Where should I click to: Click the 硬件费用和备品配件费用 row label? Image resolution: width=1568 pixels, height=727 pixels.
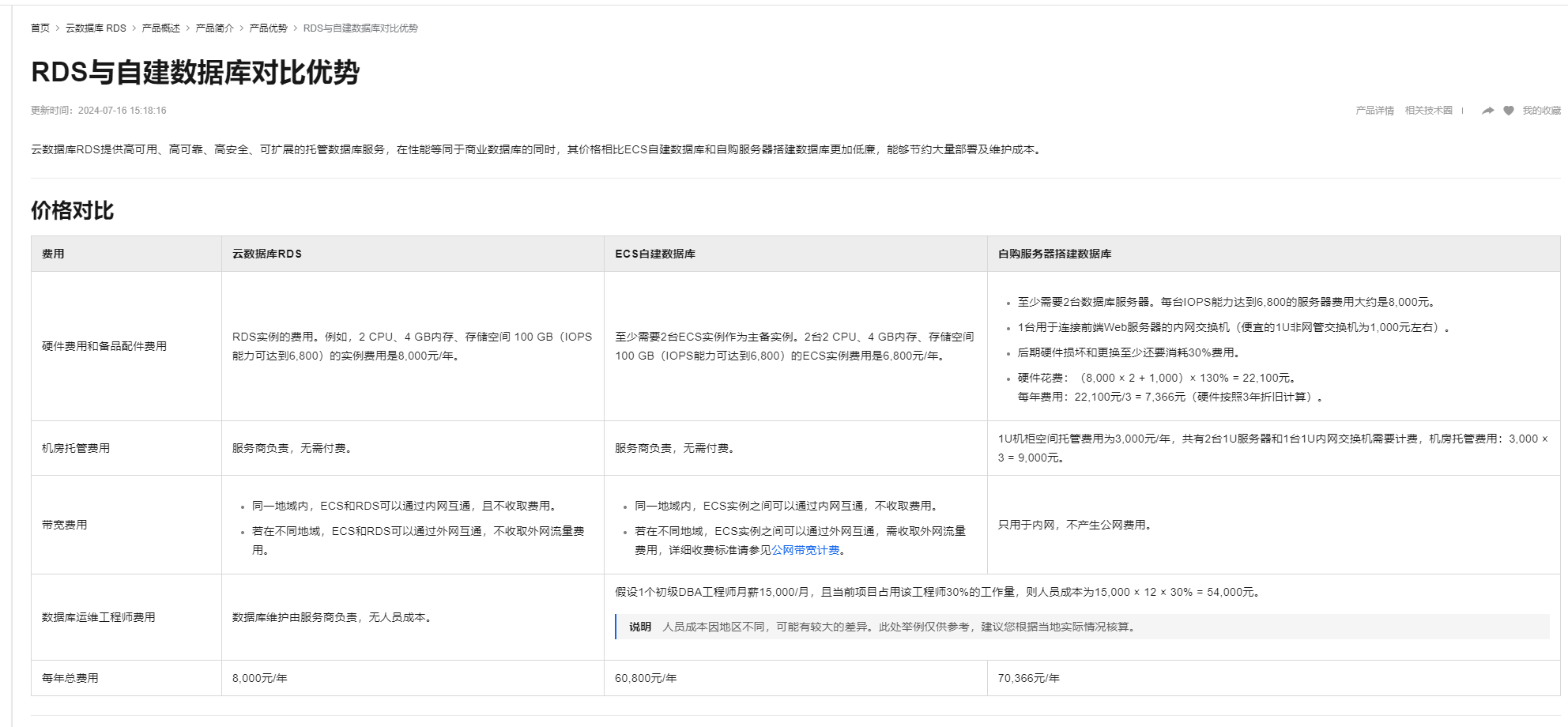coord(104,346)
